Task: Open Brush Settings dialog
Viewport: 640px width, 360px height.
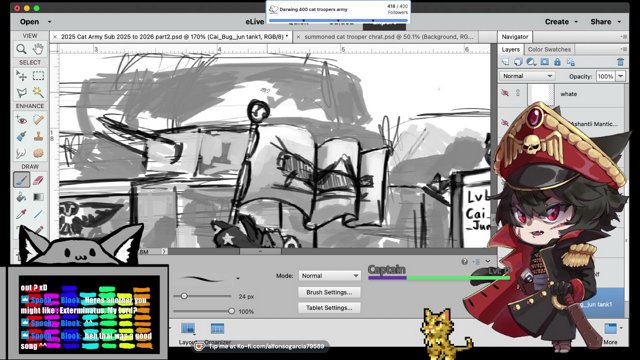Action: tap(329, 292)
